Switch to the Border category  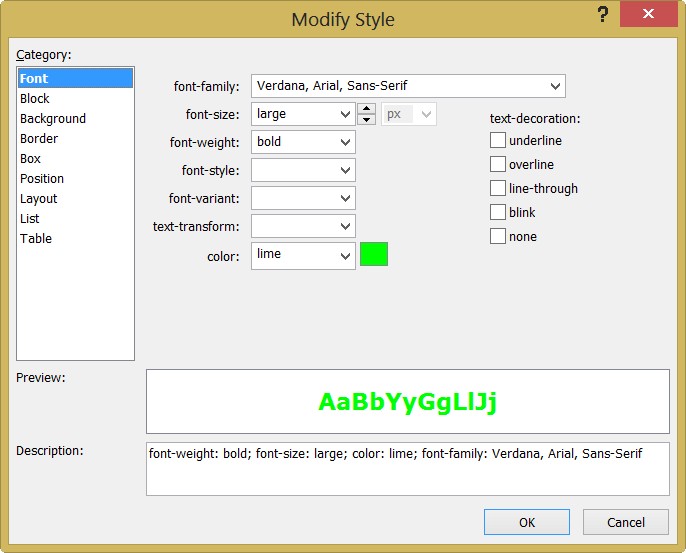point(75,139)
